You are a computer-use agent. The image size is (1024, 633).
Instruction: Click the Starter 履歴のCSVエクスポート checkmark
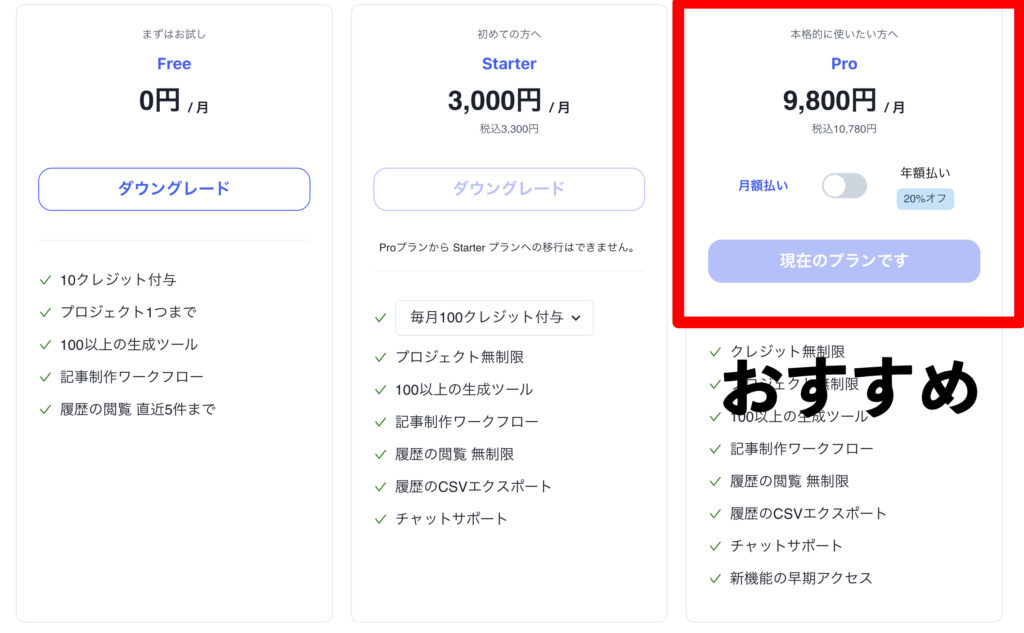[x=380, y=487]
